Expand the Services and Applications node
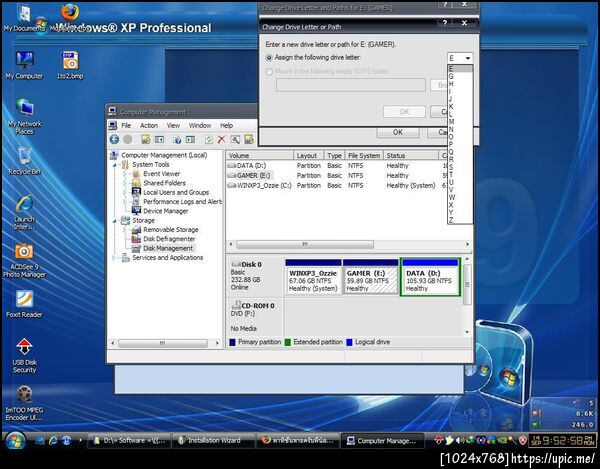The width and height of the screenshot is (600, 469). pos(114,258)
